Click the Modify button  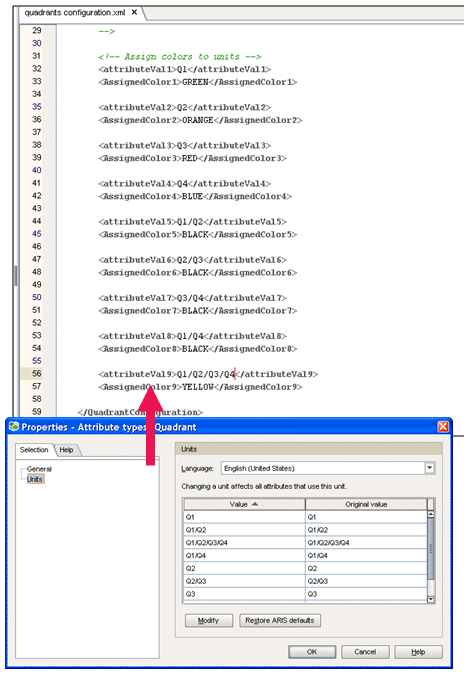pos(209,621)
